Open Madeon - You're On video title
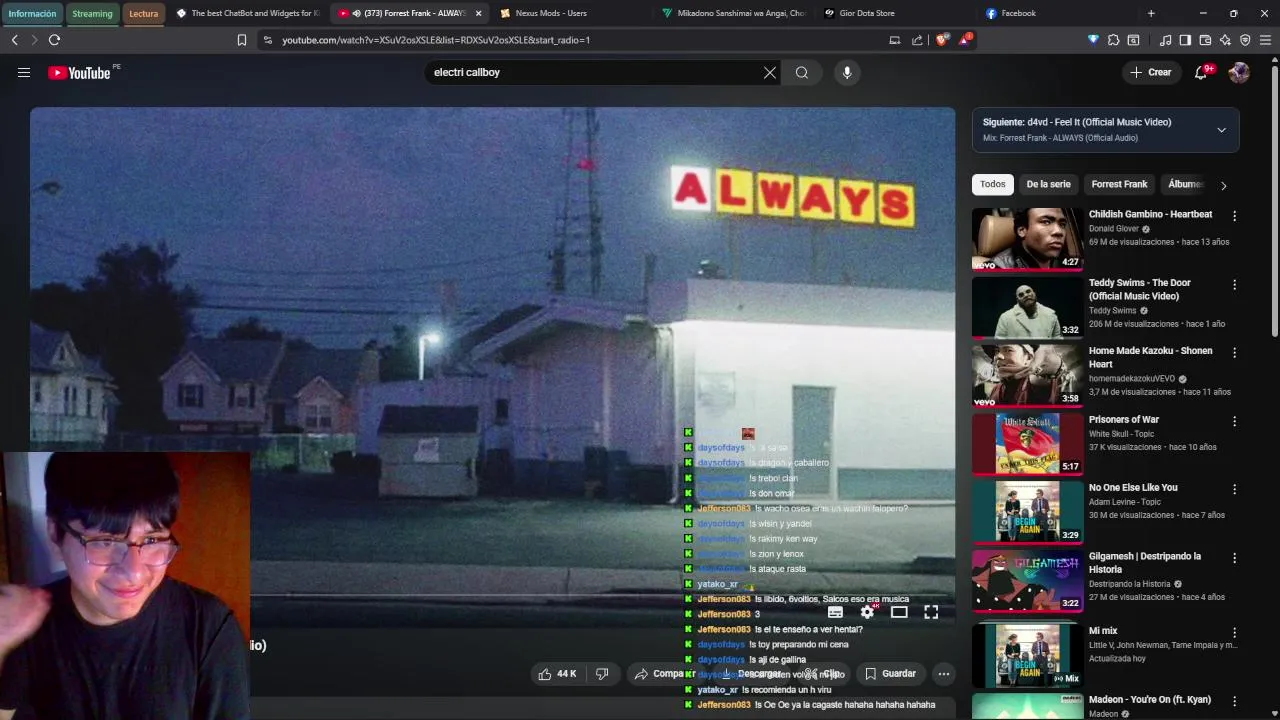Viewport: 1280px width, 720px height. point(1150,700)
